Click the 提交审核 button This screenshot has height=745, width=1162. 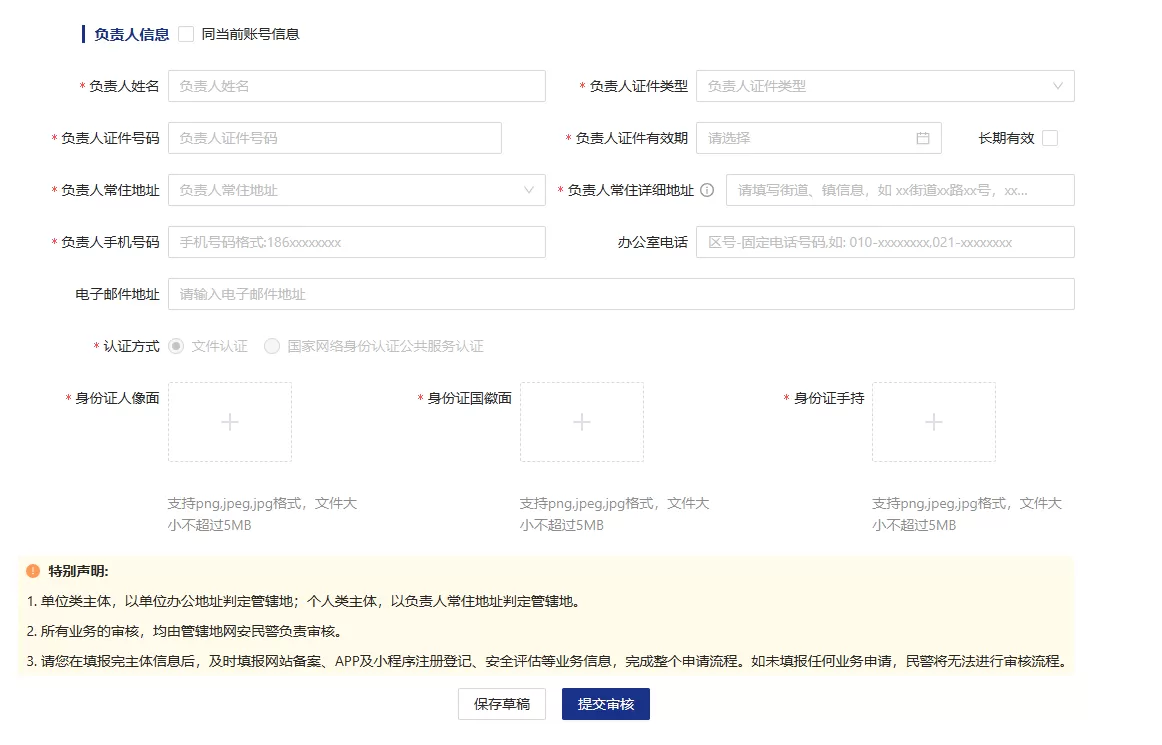click(x=605, y=704)
